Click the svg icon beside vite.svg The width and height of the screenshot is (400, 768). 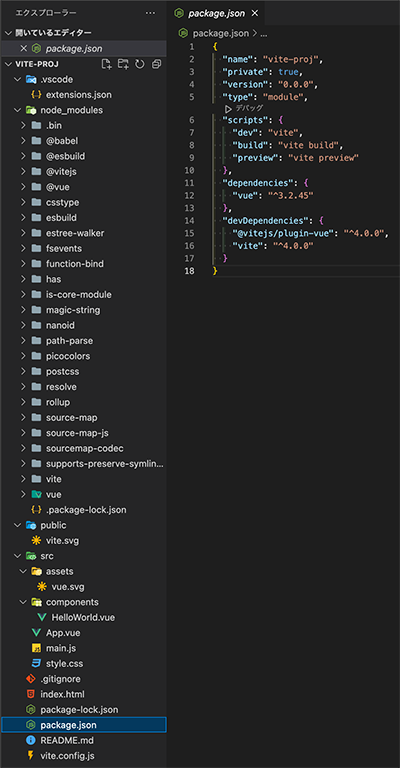pos(36,541)
